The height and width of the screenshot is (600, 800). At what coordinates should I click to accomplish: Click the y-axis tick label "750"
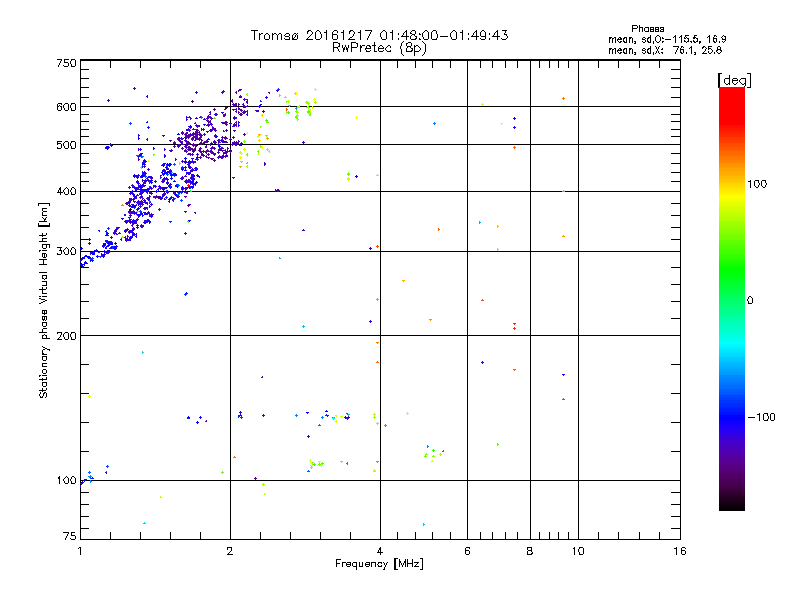(66, 63)
